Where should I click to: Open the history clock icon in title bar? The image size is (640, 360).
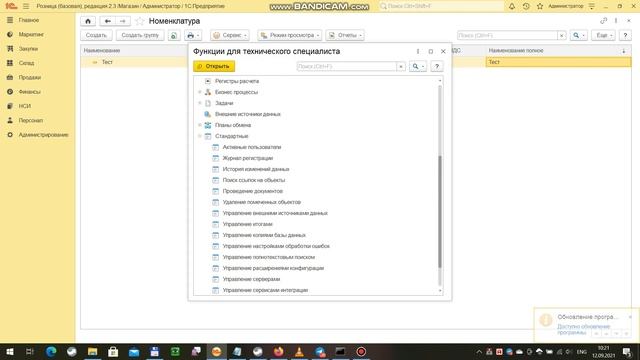(526, 6)
